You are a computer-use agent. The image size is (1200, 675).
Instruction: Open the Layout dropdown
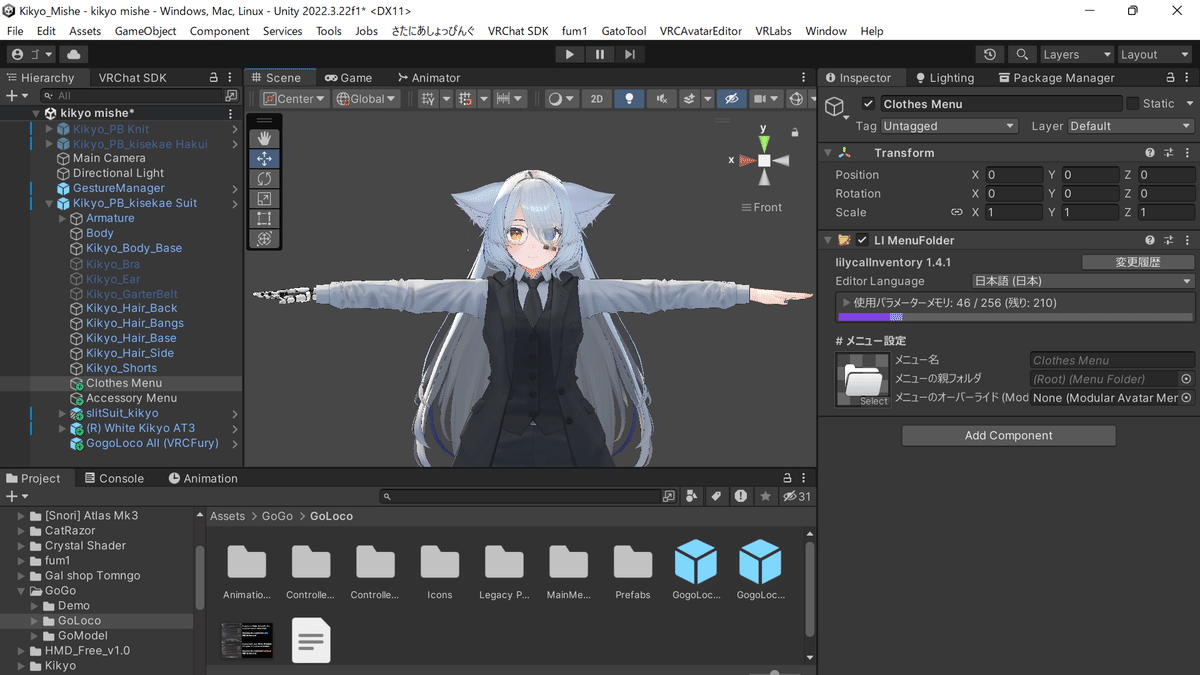1154,55
